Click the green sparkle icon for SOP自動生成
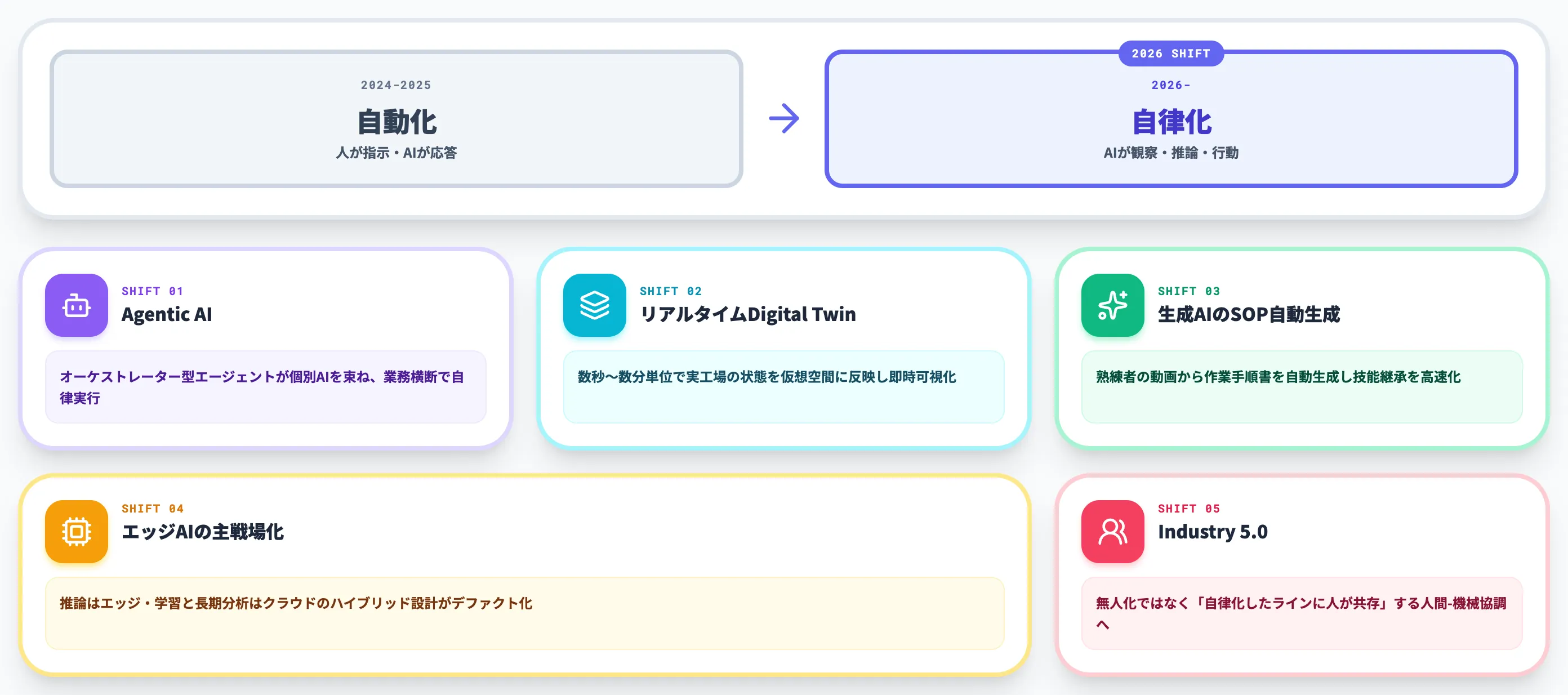Viewport: 1568px width, 695px height. click(x=1112, y=305)
